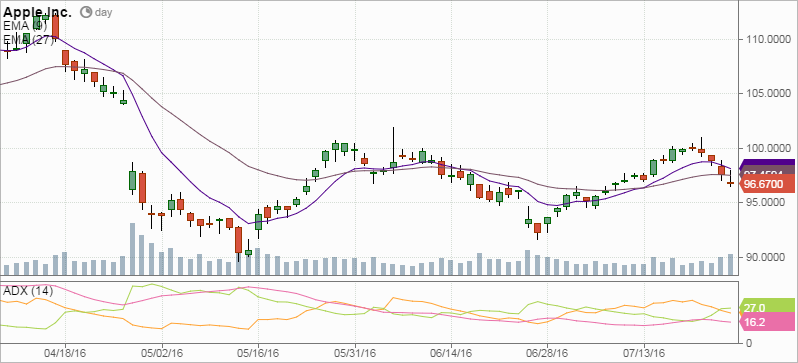Click the 90.0000 price axis label
Screen dimensions: 798x363
click(767, 257)
